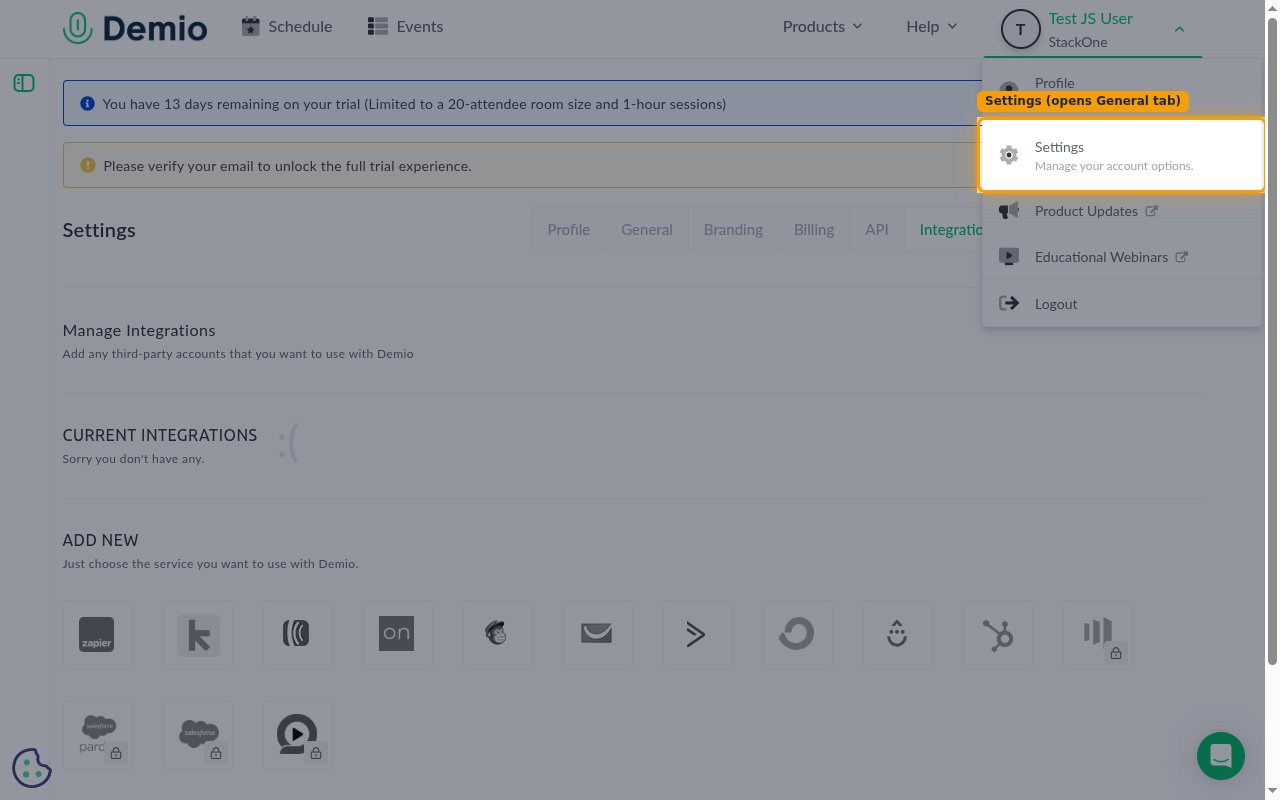
Task: Click the Settings gear icon in menu
Action: (x=1009, y=155)
